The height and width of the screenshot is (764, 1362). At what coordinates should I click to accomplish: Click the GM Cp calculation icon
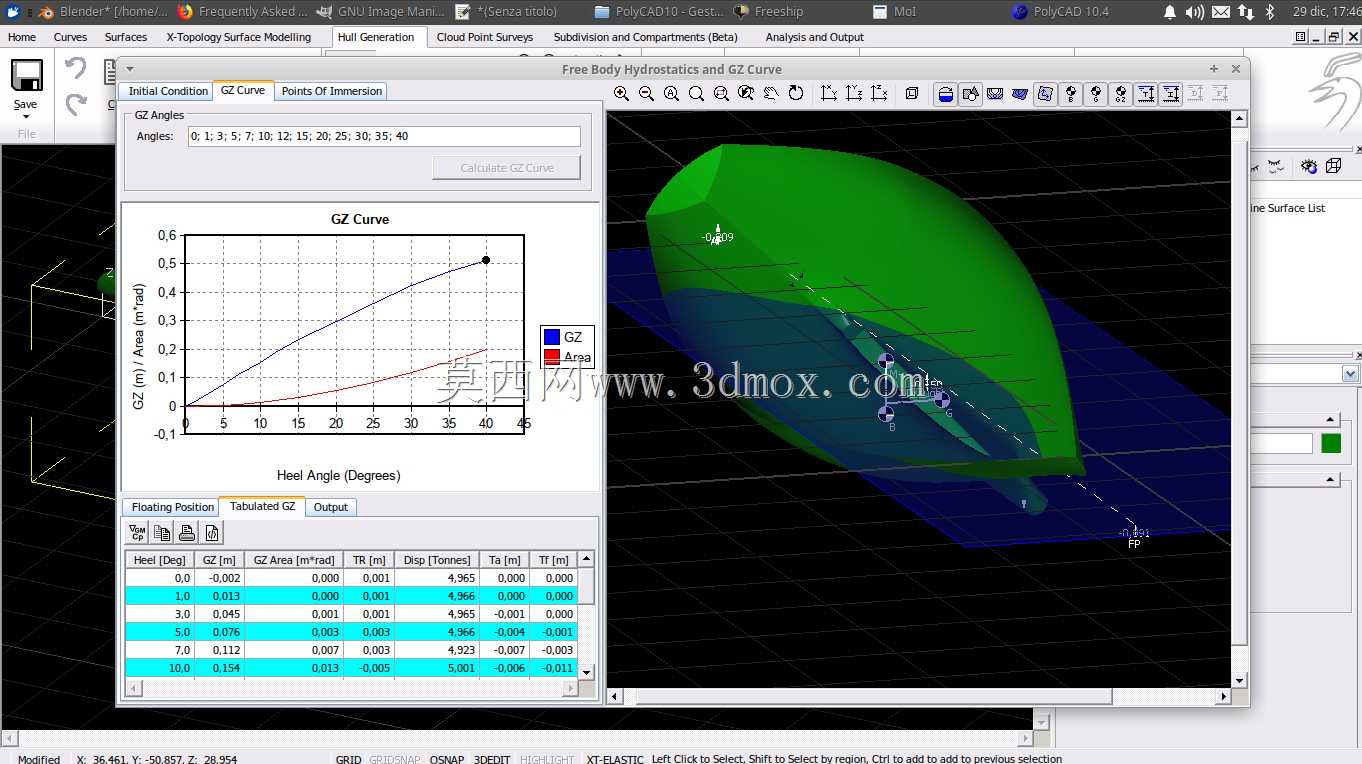point(138,533)
